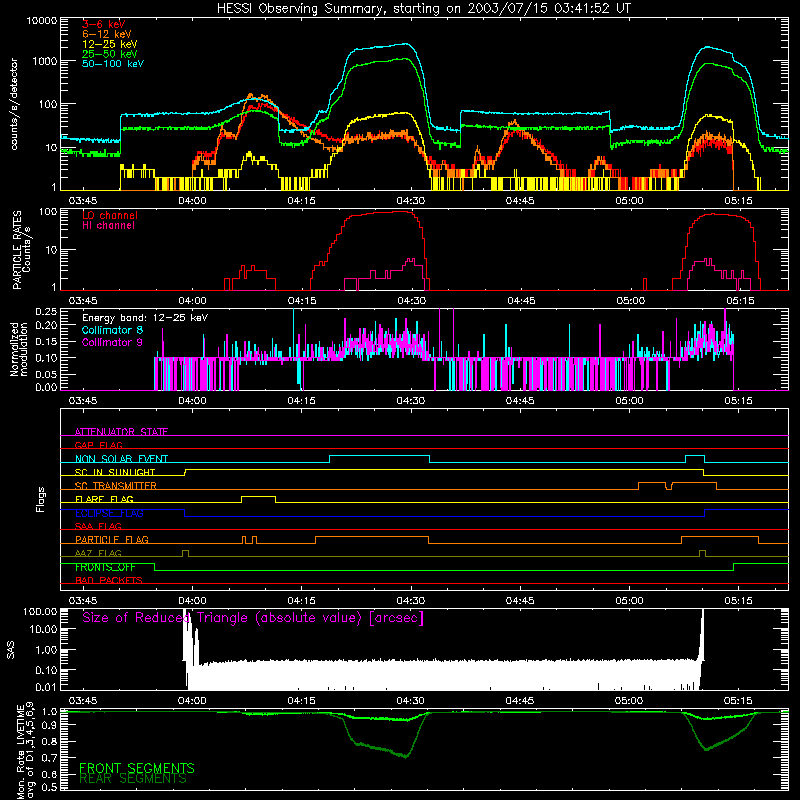Click the 0.25 tick on modulation axis
Screen dimensions: 800x800
point(46,311)
